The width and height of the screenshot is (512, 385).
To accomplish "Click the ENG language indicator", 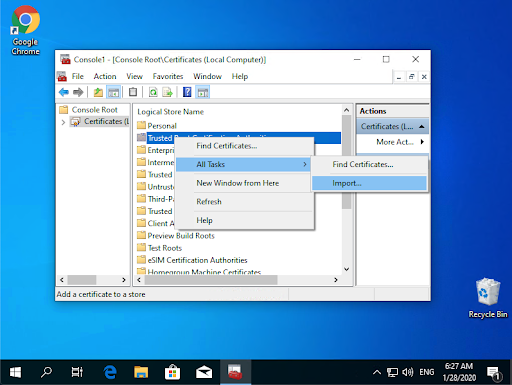I will click(x=427, y=372).
